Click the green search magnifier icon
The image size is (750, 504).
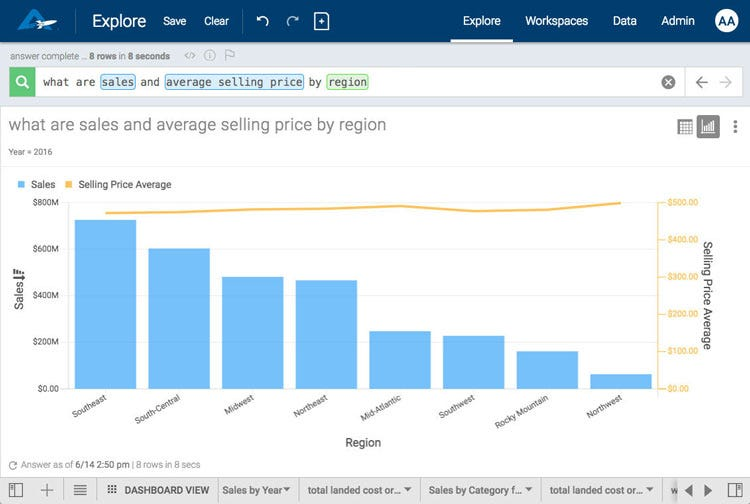point(22,82)
